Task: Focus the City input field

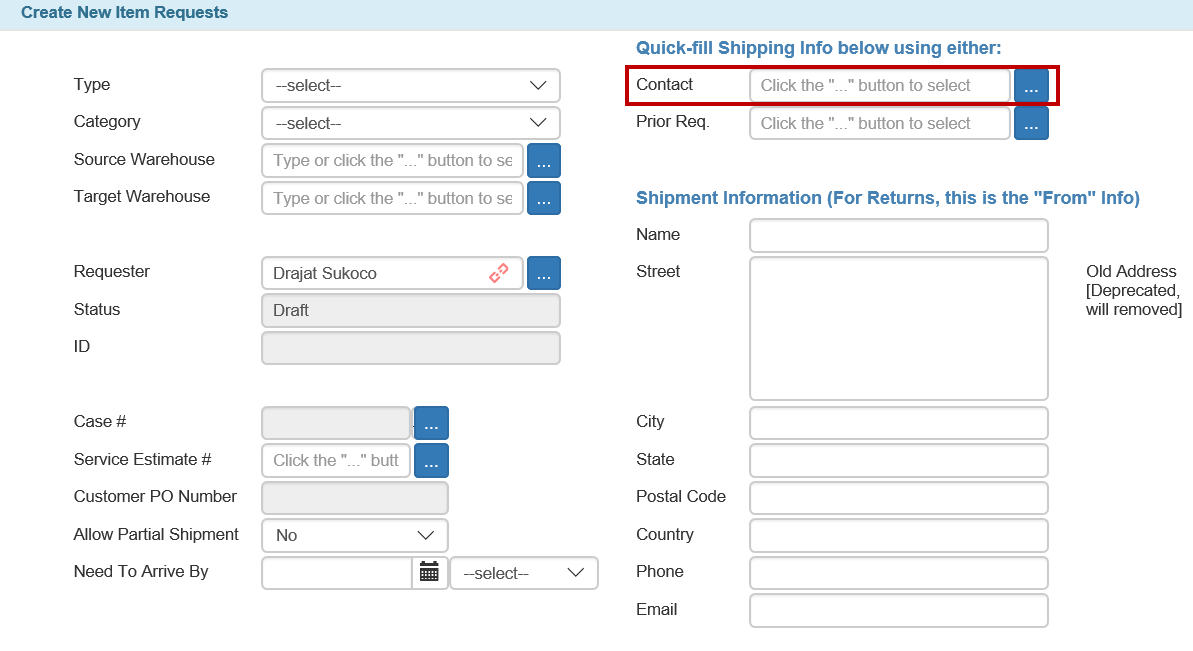Action: coord(898,423)
